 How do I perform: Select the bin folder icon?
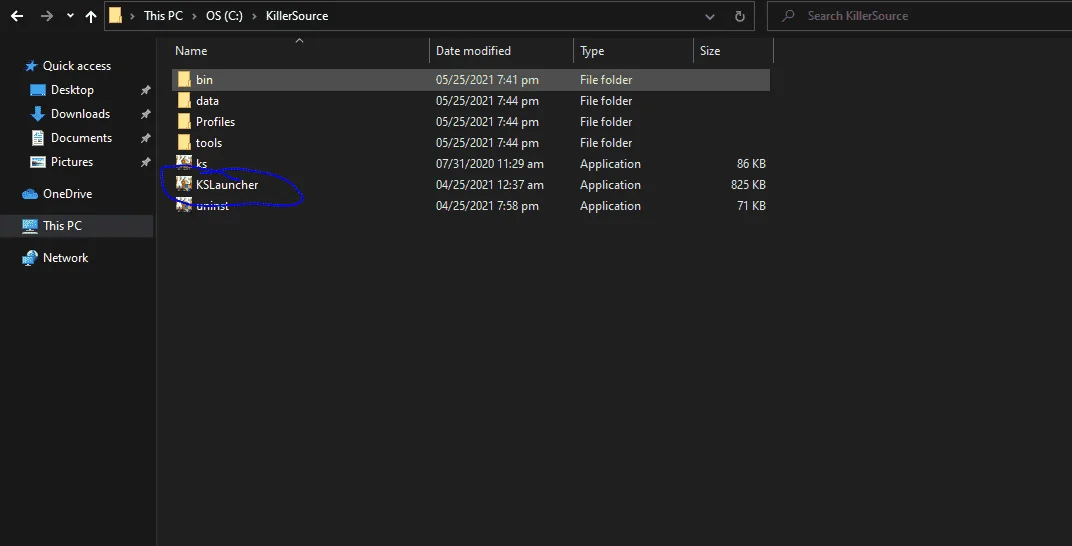(x=184, y=79)
